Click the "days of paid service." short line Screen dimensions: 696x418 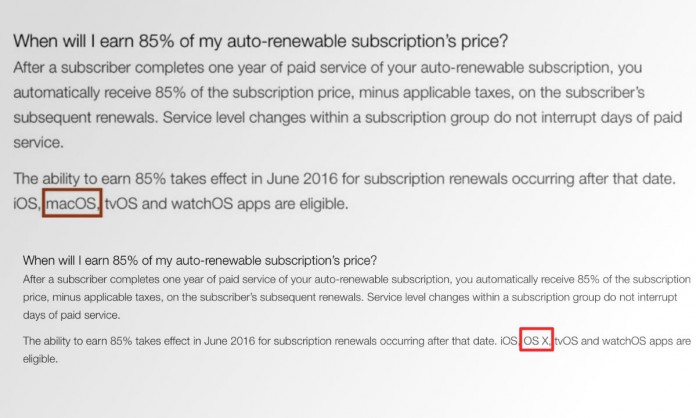pos(71,315)
